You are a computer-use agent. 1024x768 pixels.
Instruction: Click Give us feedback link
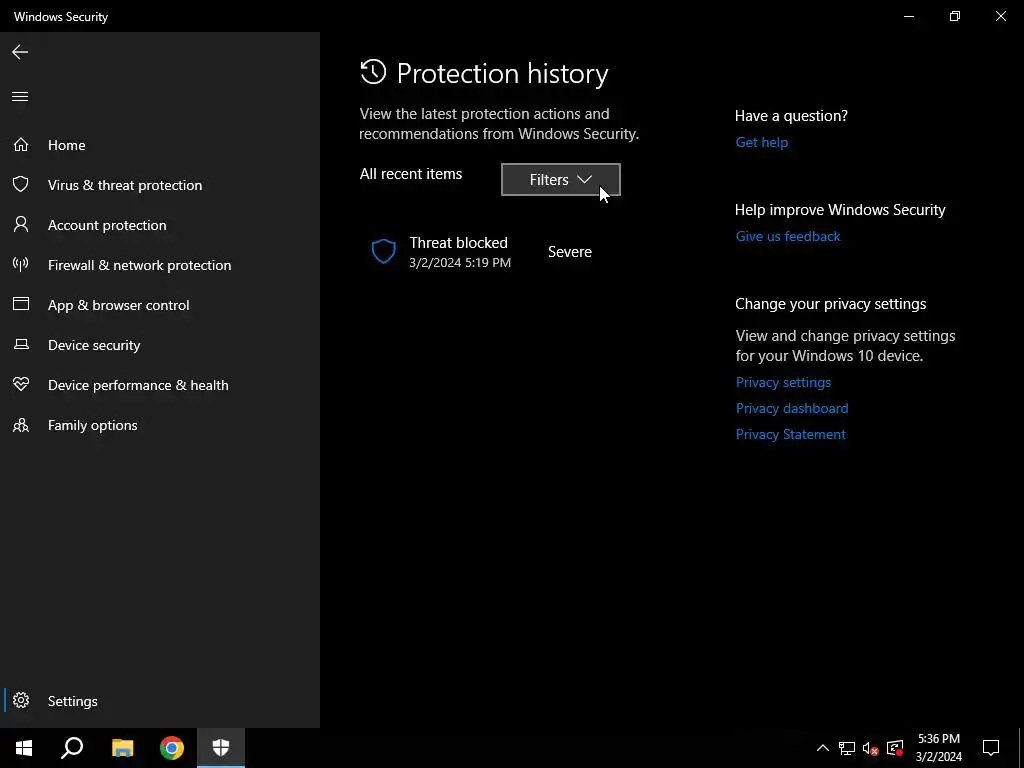(788, 236)
